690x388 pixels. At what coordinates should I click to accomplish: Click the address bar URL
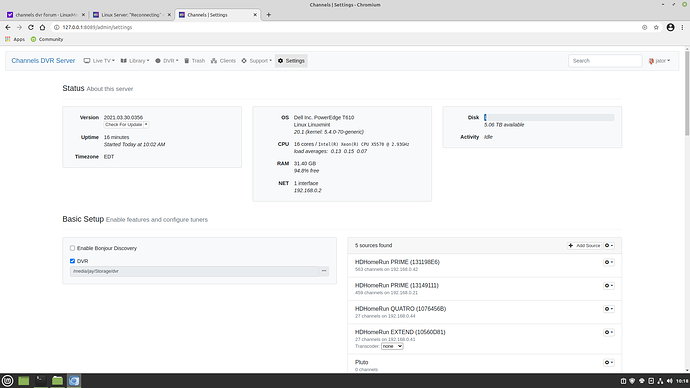(x=97, y=27)
